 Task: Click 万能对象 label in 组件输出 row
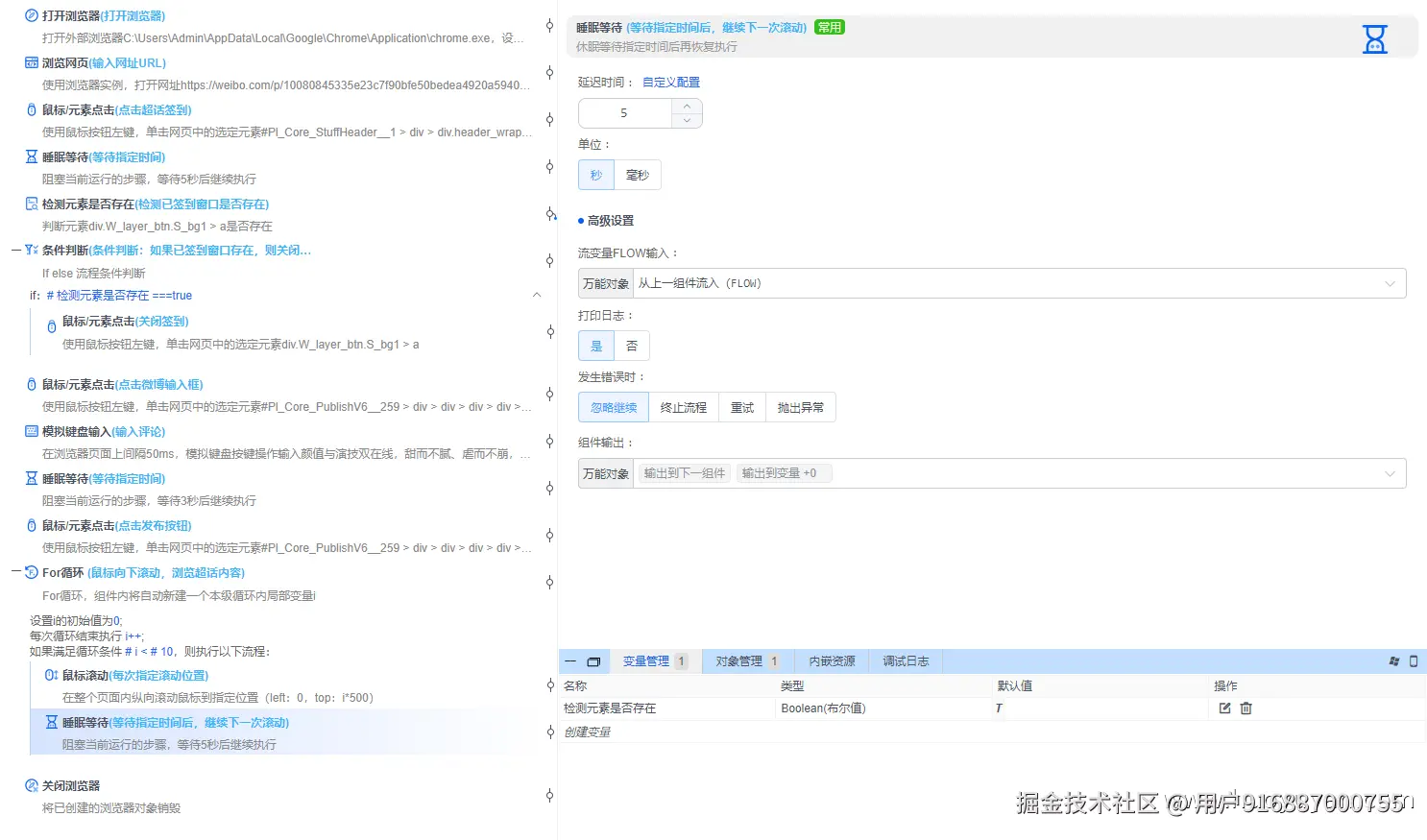[x=606, y=473]
